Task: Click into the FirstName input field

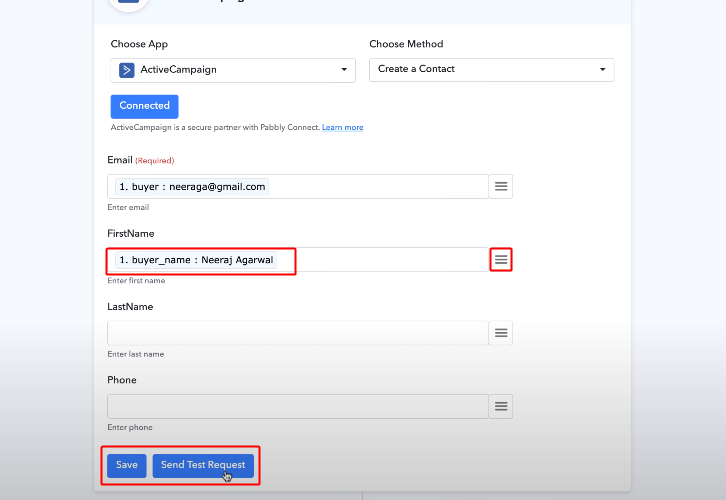Action: click(298, 260)
